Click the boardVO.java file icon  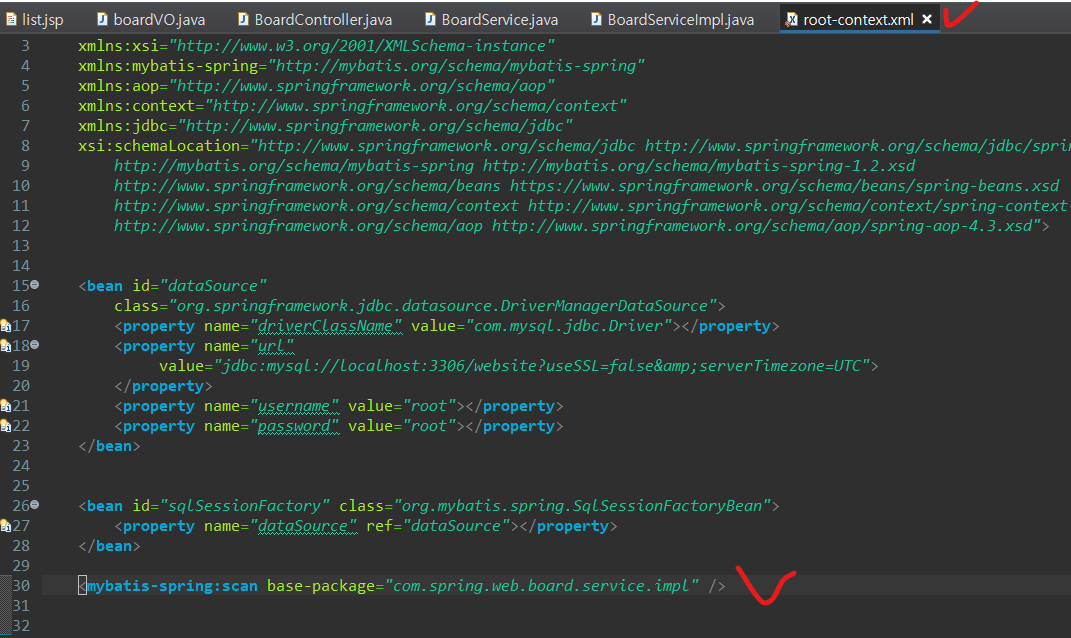coord(102,19)
